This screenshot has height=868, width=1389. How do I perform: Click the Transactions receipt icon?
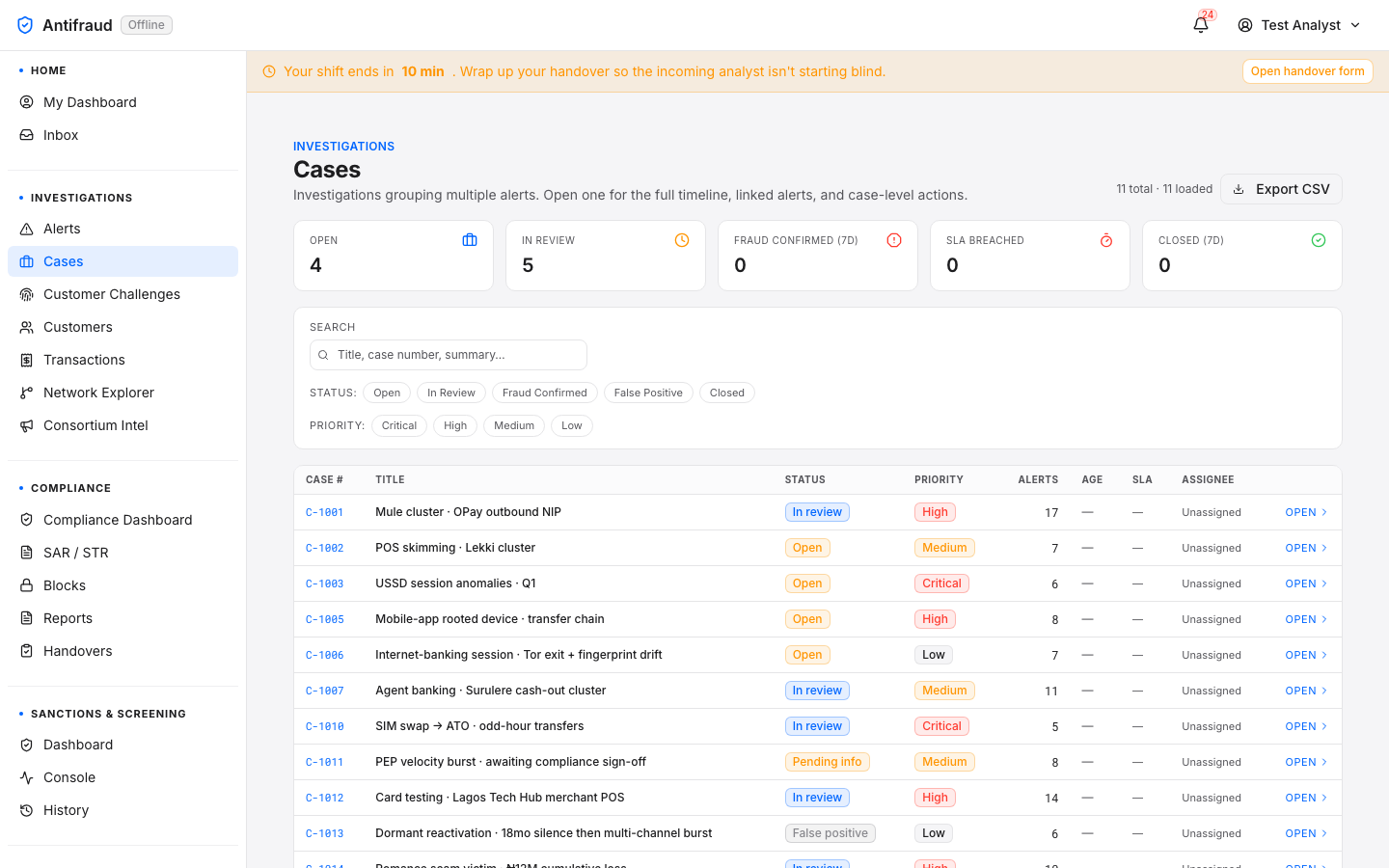[x=27, y=360]
